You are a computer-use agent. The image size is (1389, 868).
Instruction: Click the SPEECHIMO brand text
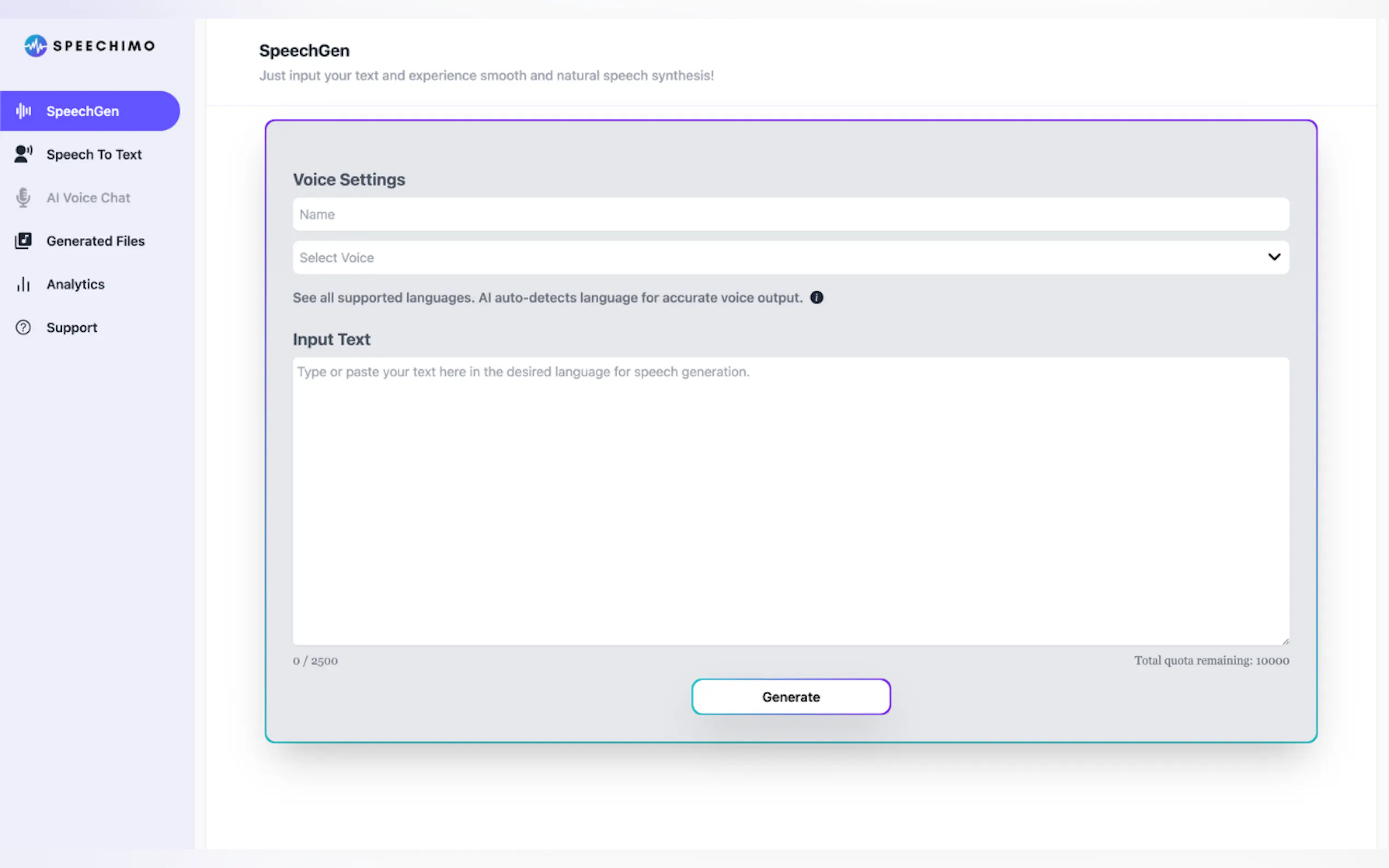tap(104, 46)
